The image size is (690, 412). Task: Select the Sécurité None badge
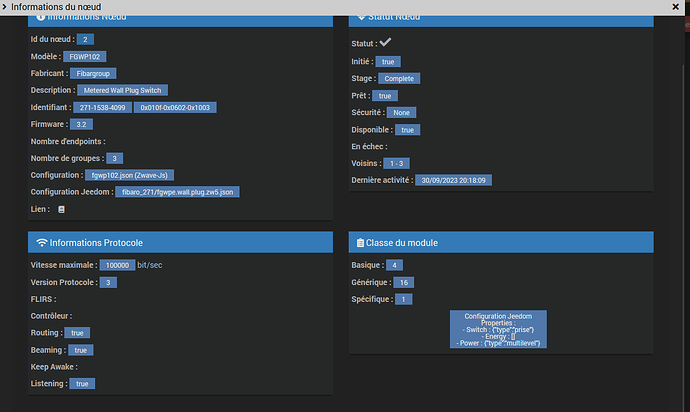click(401, 113)
